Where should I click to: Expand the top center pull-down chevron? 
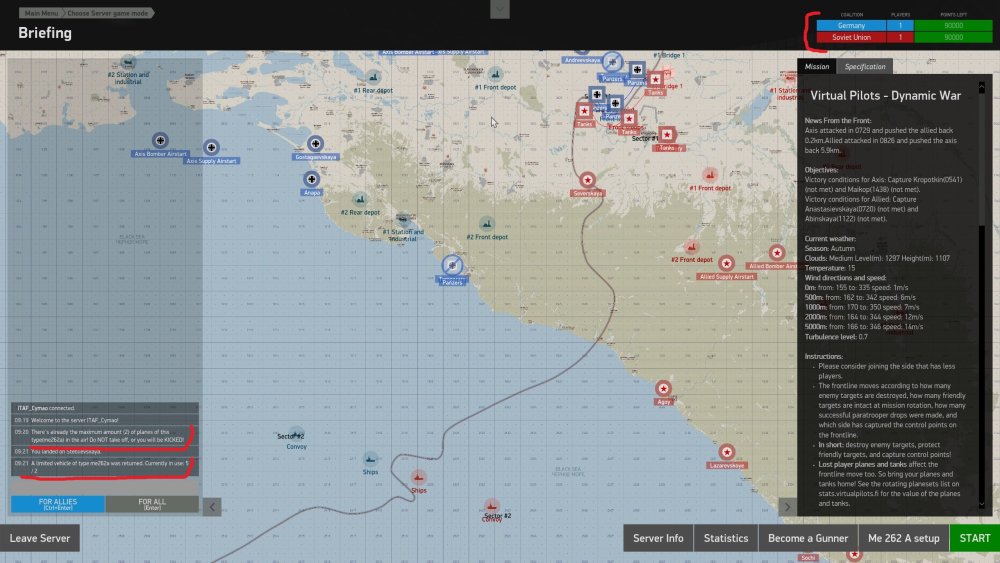[x=500, y=9]
